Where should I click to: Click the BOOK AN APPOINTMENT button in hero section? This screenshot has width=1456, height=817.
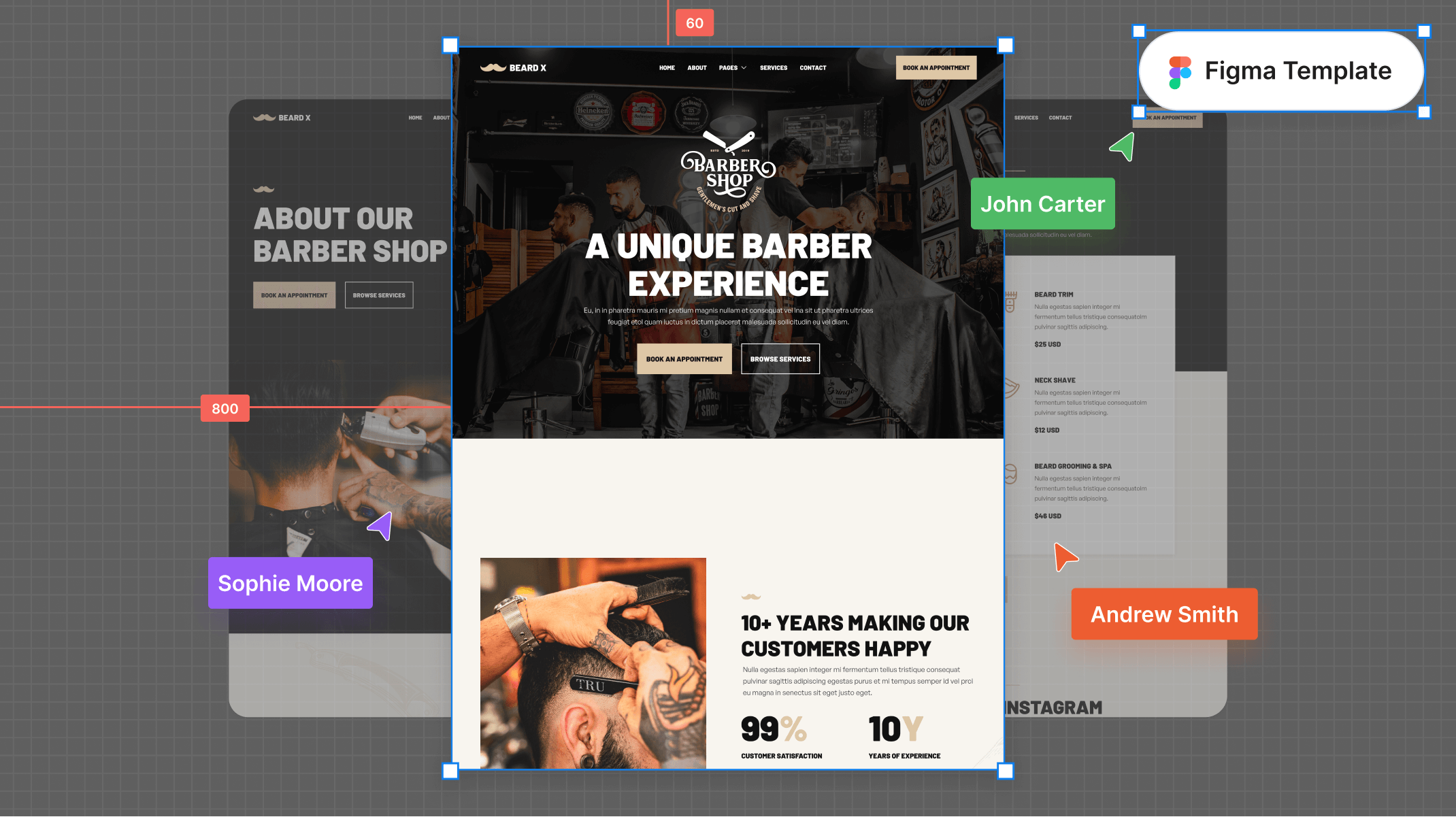pyautogui.click(x=684, y=359)
